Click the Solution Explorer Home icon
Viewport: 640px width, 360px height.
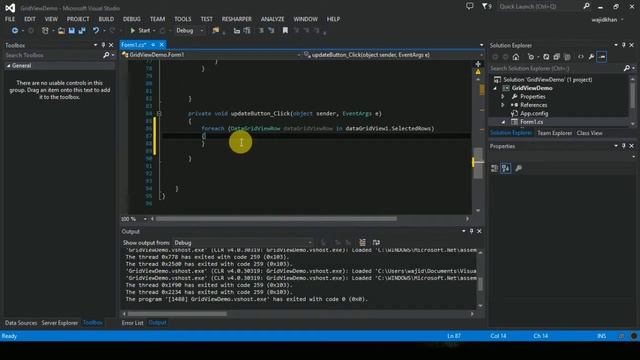[516, 57]
